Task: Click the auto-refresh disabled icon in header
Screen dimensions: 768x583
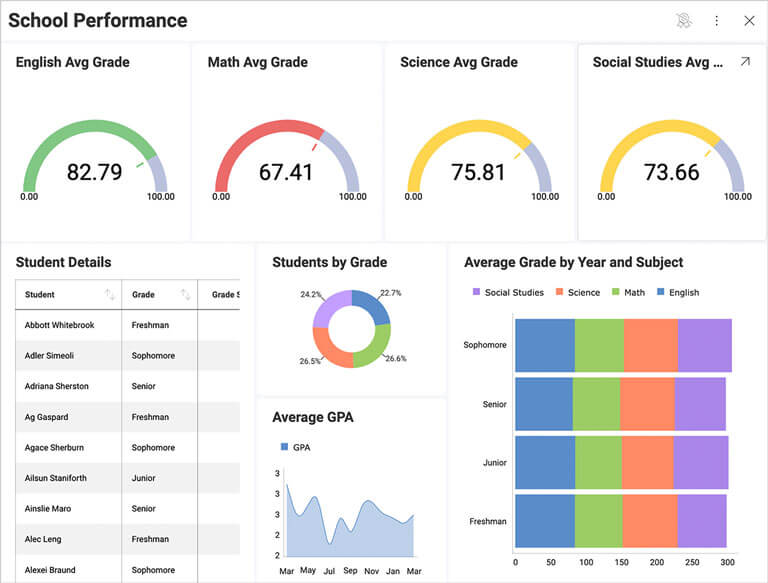Action: 684,20
